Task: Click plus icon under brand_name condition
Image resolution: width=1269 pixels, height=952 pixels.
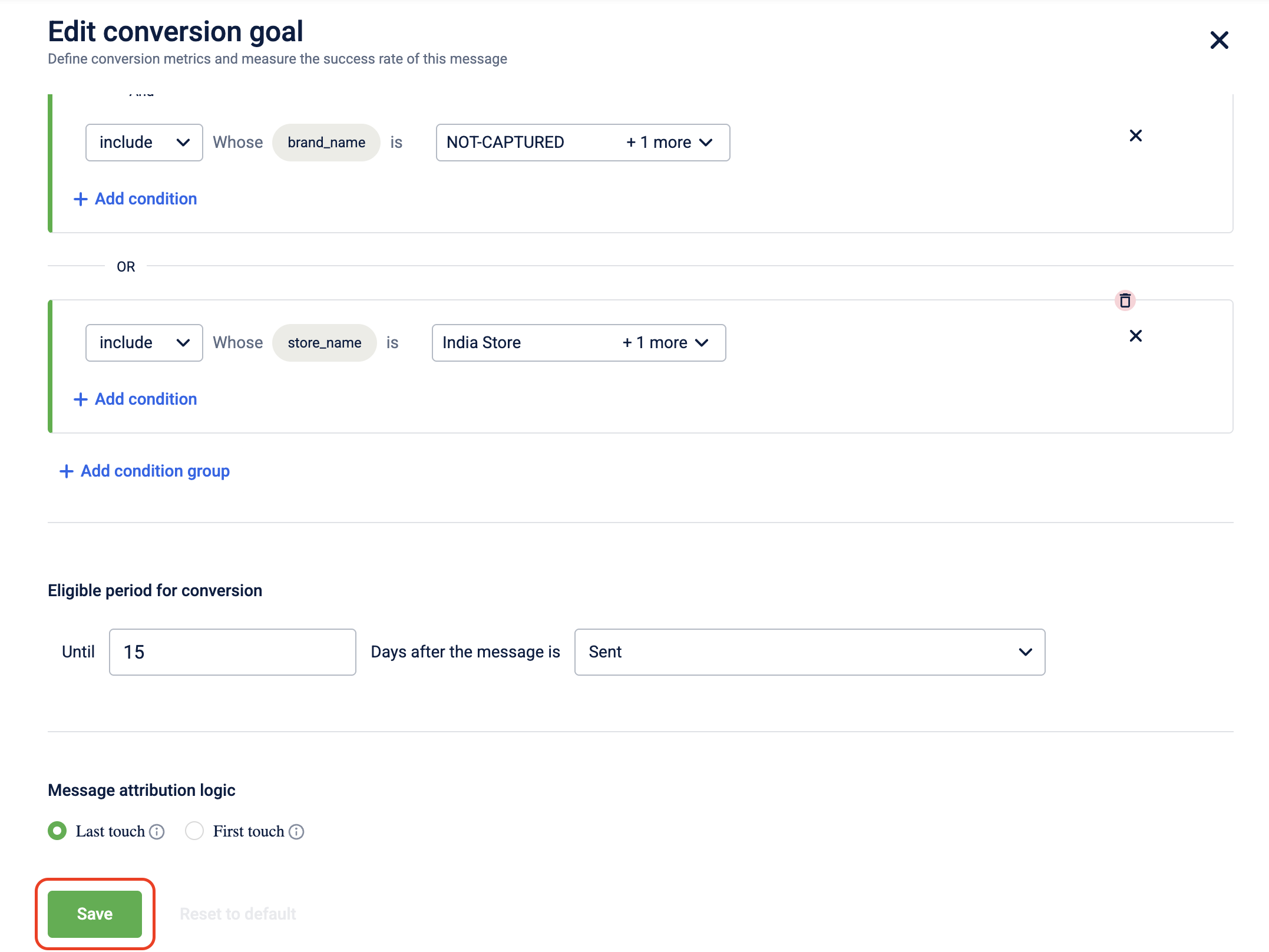Action: 81,199
